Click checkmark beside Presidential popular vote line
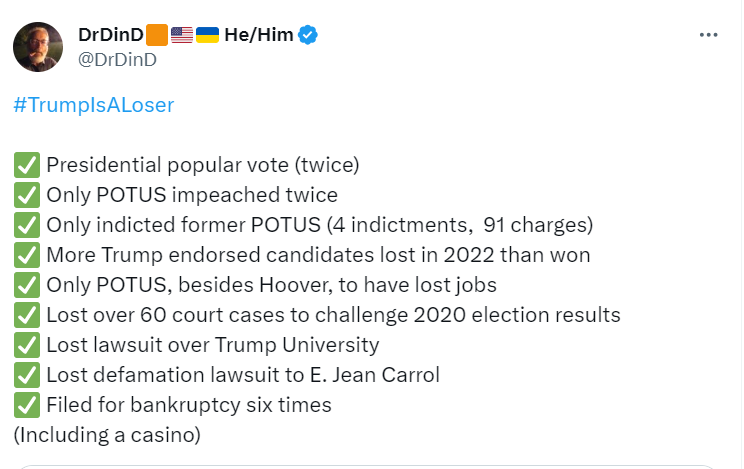Viewport: 744px width, 469px height. 26,165
